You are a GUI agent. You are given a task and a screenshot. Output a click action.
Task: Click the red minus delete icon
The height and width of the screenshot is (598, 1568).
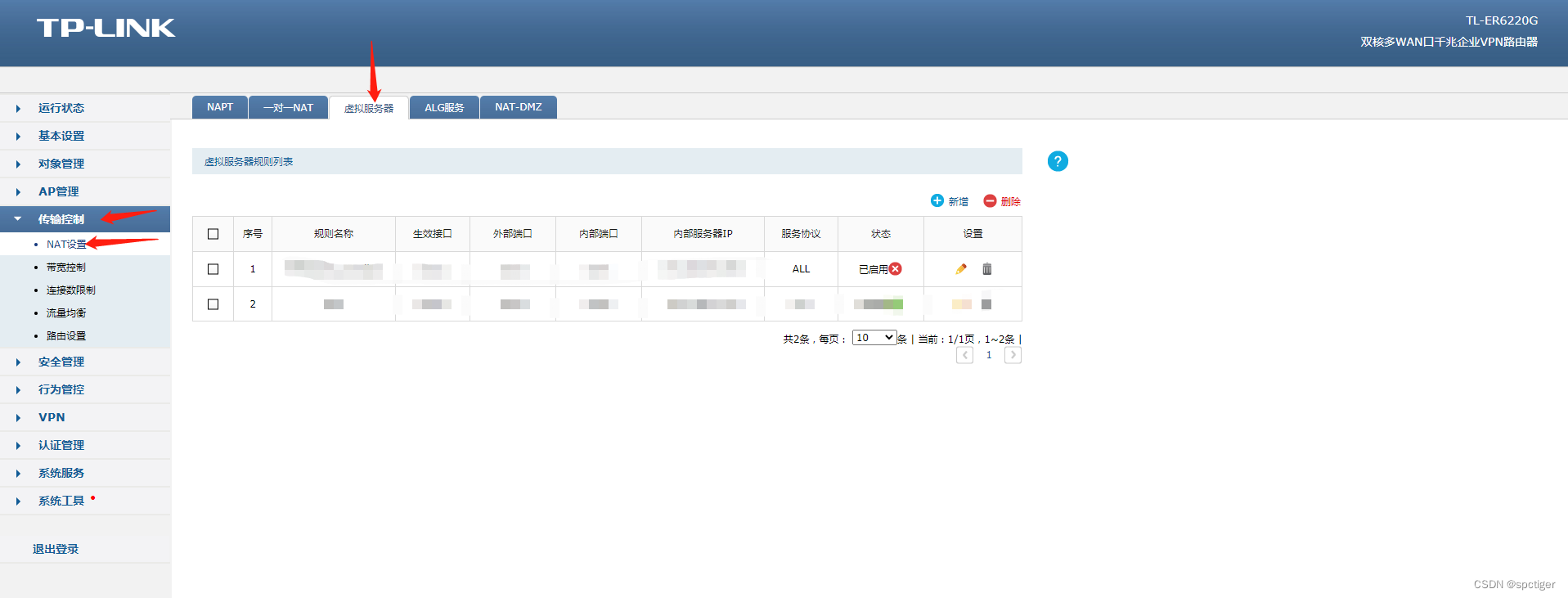(x=990, y=200)
